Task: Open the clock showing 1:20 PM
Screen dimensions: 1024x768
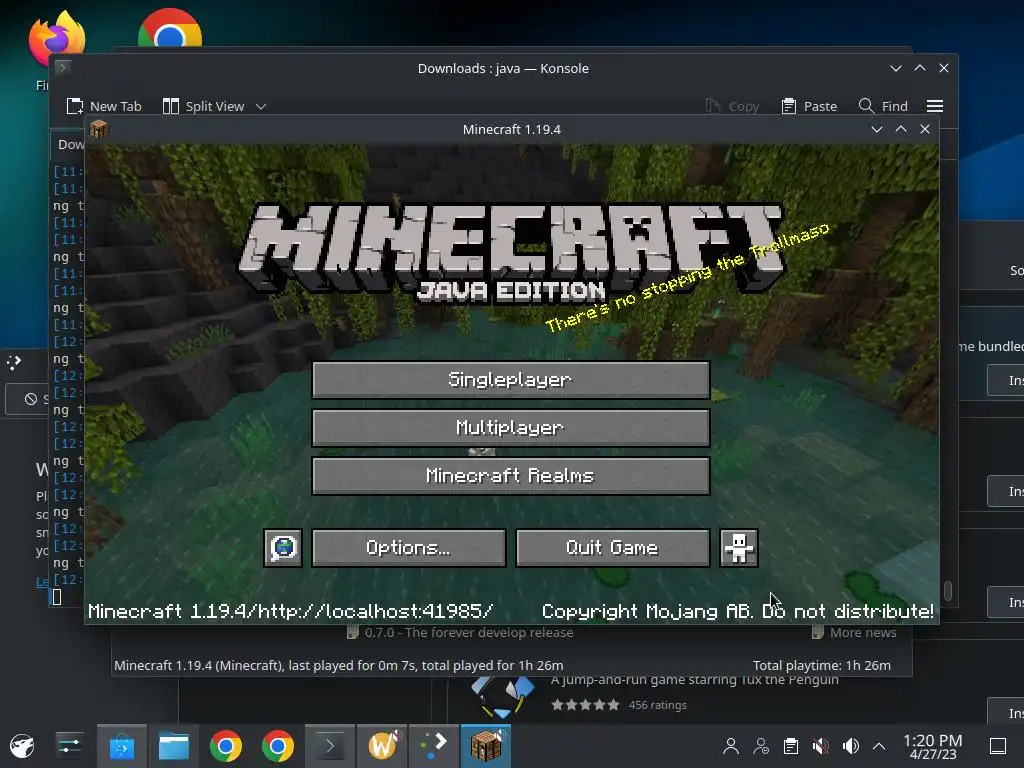Action: (x=933, y=746)
